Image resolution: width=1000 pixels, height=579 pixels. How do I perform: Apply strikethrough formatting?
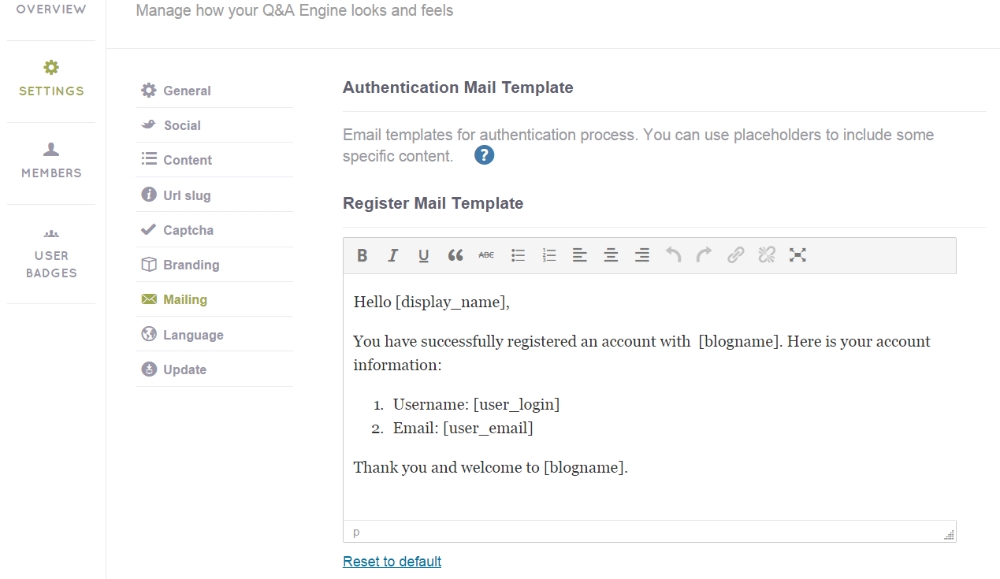(x=486, y=256)
